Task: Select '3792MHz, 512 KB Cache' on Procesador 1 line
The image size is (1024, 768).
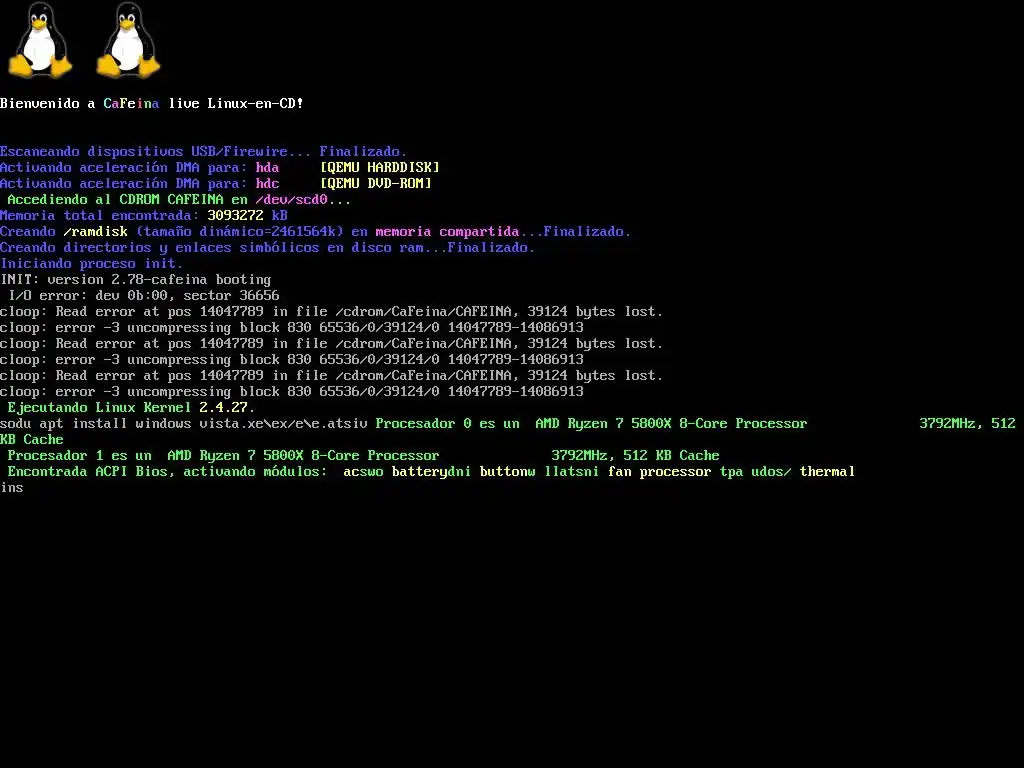Action: tap(635, 455)
